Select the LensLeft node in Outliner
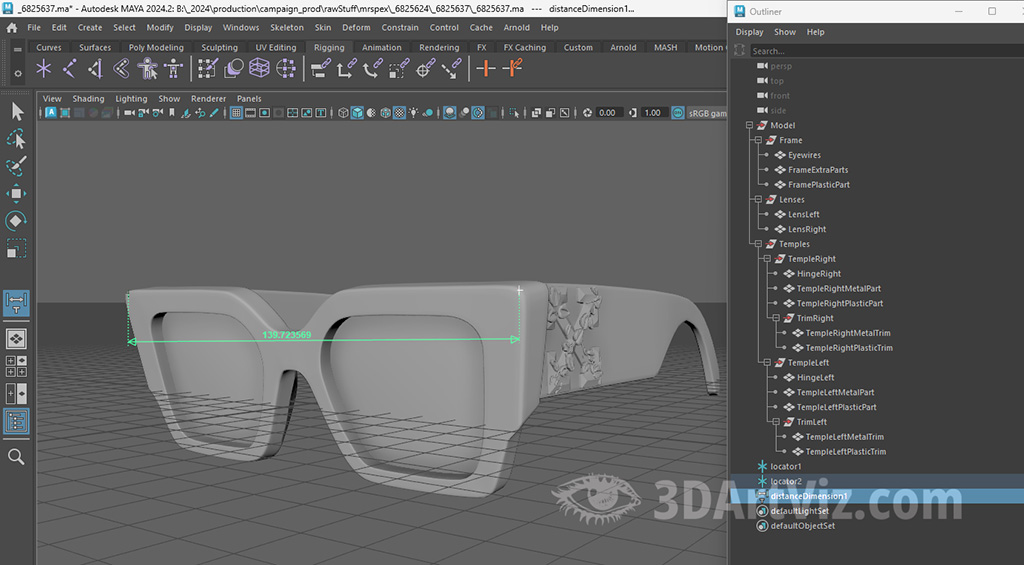 click(x=803, y=215)
